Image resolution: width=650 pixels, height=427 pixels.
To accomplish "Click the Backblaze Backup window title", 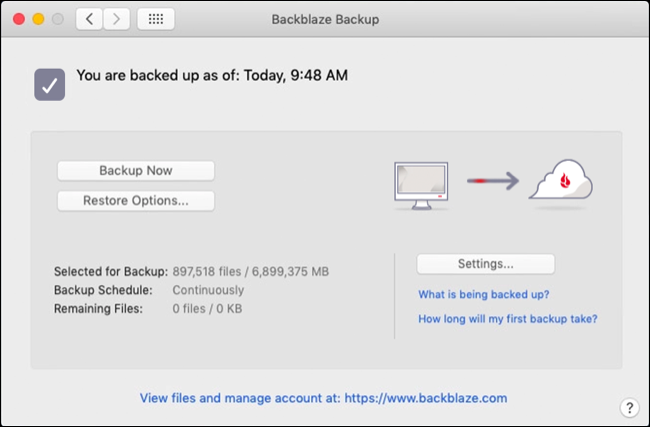I will point(325,19).
